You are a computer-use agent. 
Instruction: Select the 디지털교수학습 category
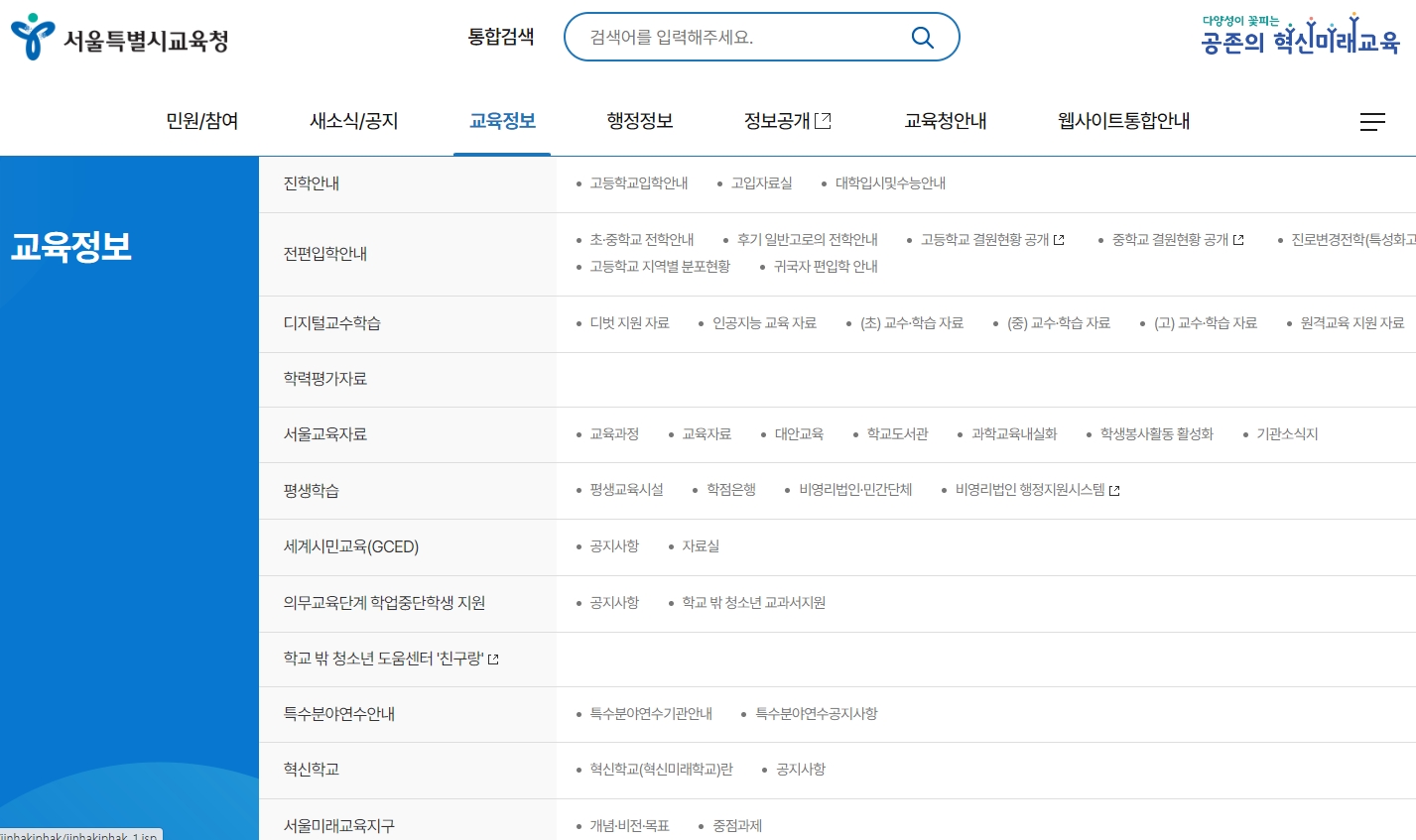pos(332,323)
